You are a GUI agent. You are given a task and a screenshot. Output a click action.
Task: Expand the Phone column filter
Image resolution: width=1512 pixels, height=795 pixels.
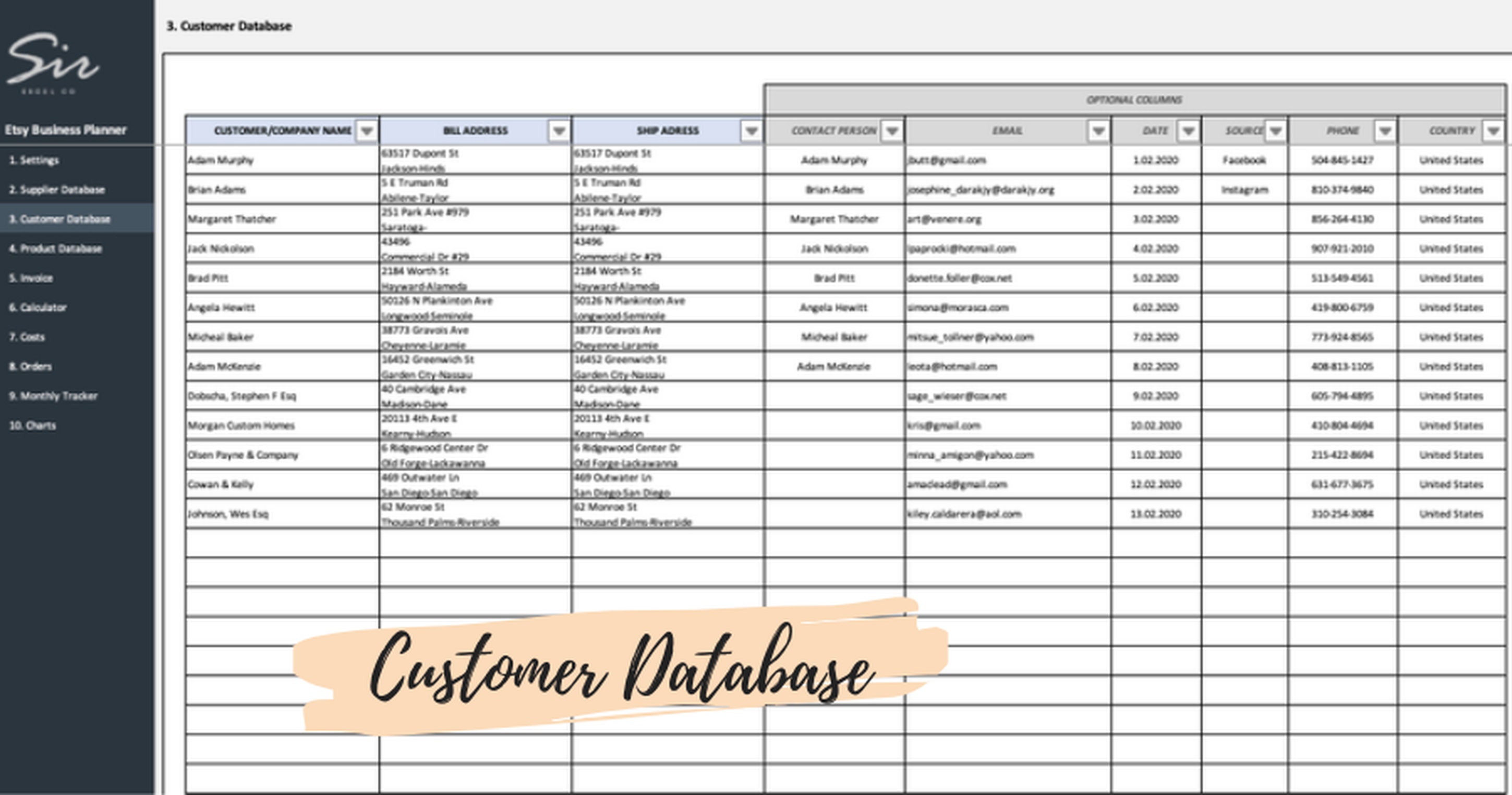pos(1385,131)
